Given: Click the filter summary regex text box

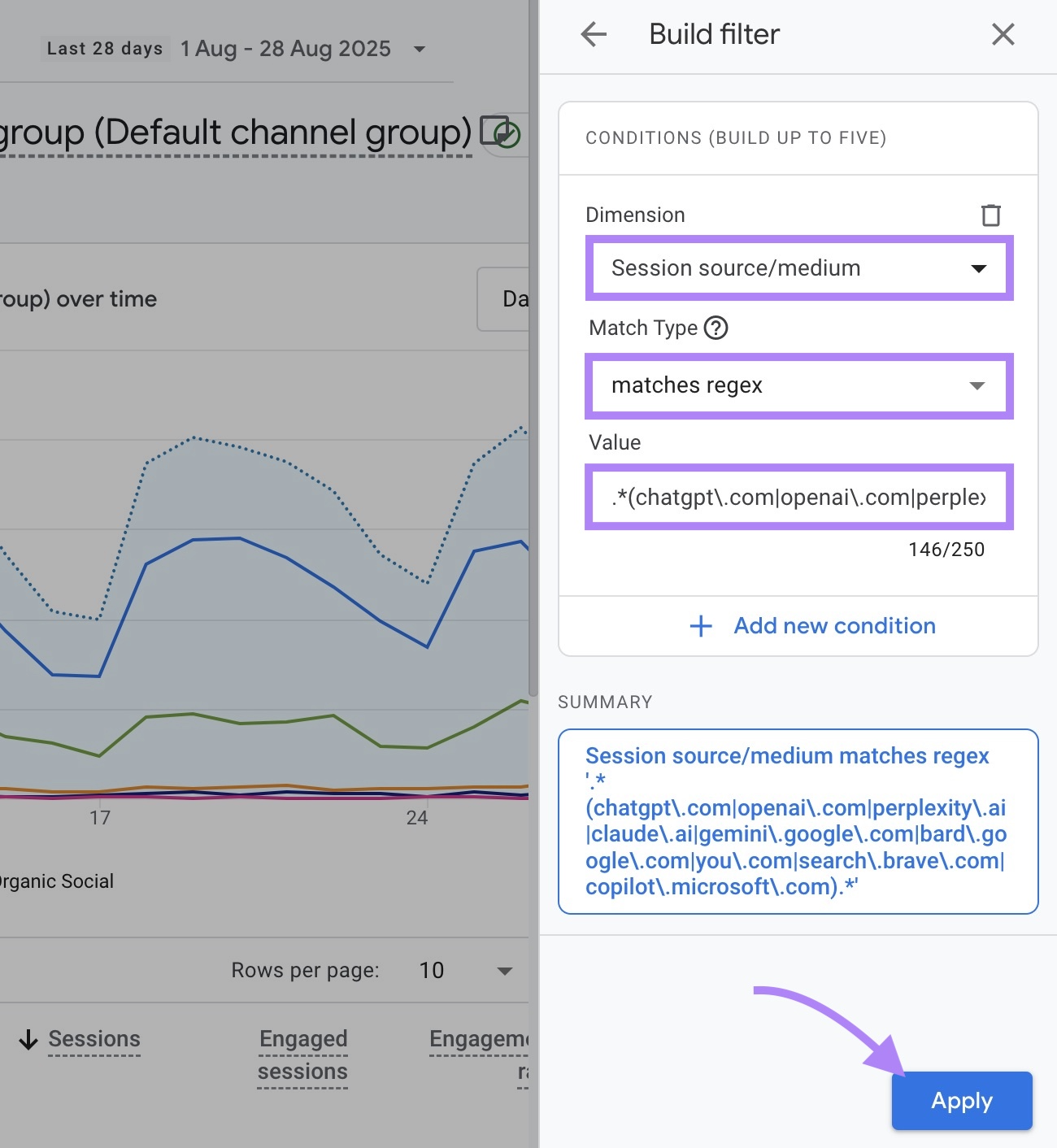Looking at the screenshot, I should (798, 821).
